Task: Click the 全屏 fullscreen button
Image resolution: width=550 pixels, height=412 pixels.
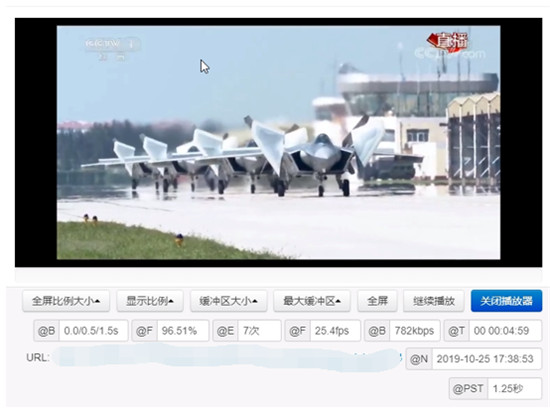Action: click(377, 301)
